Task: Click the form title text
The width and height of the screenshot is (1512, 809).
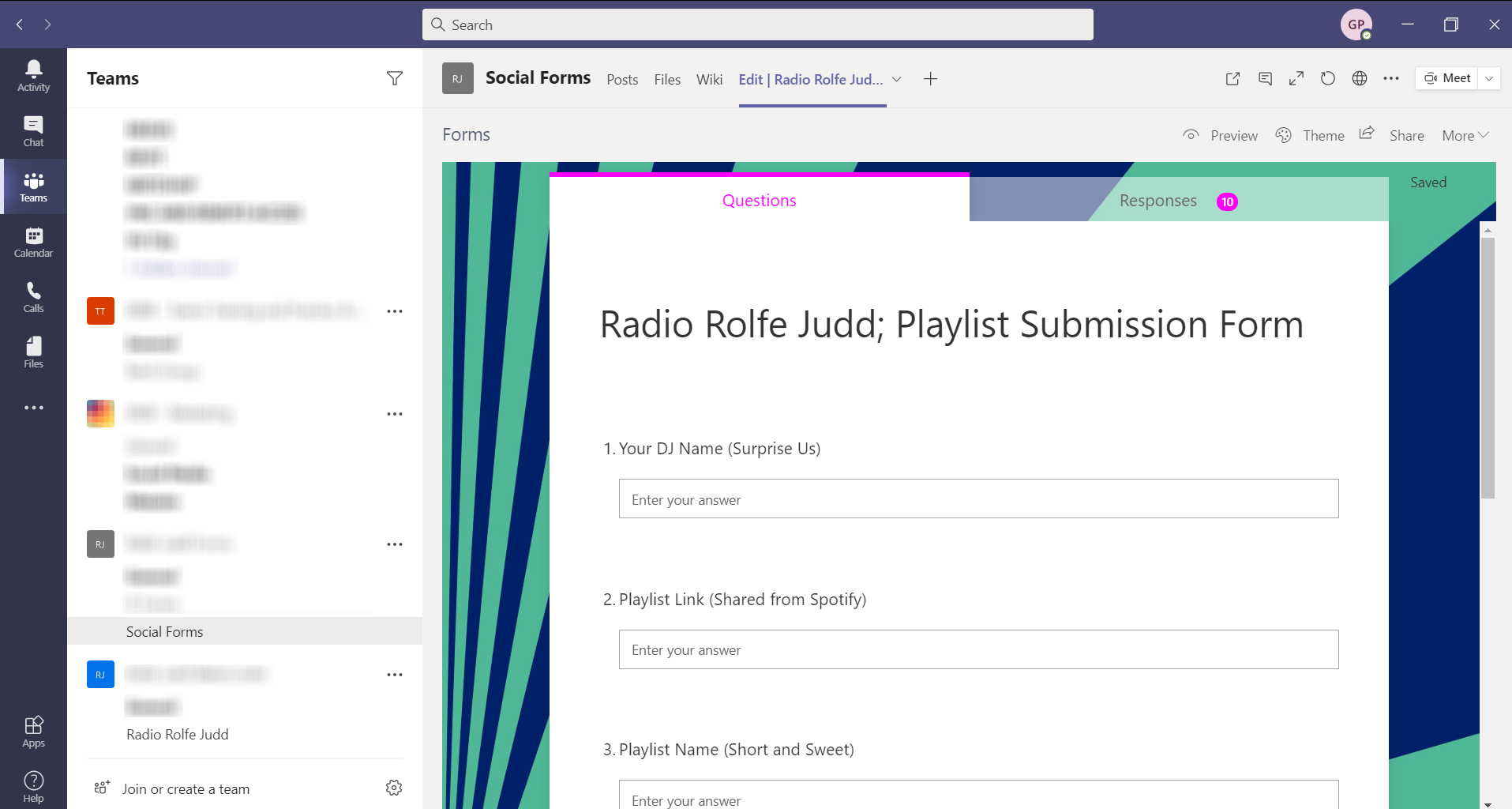Action: (x=951, y=325)
